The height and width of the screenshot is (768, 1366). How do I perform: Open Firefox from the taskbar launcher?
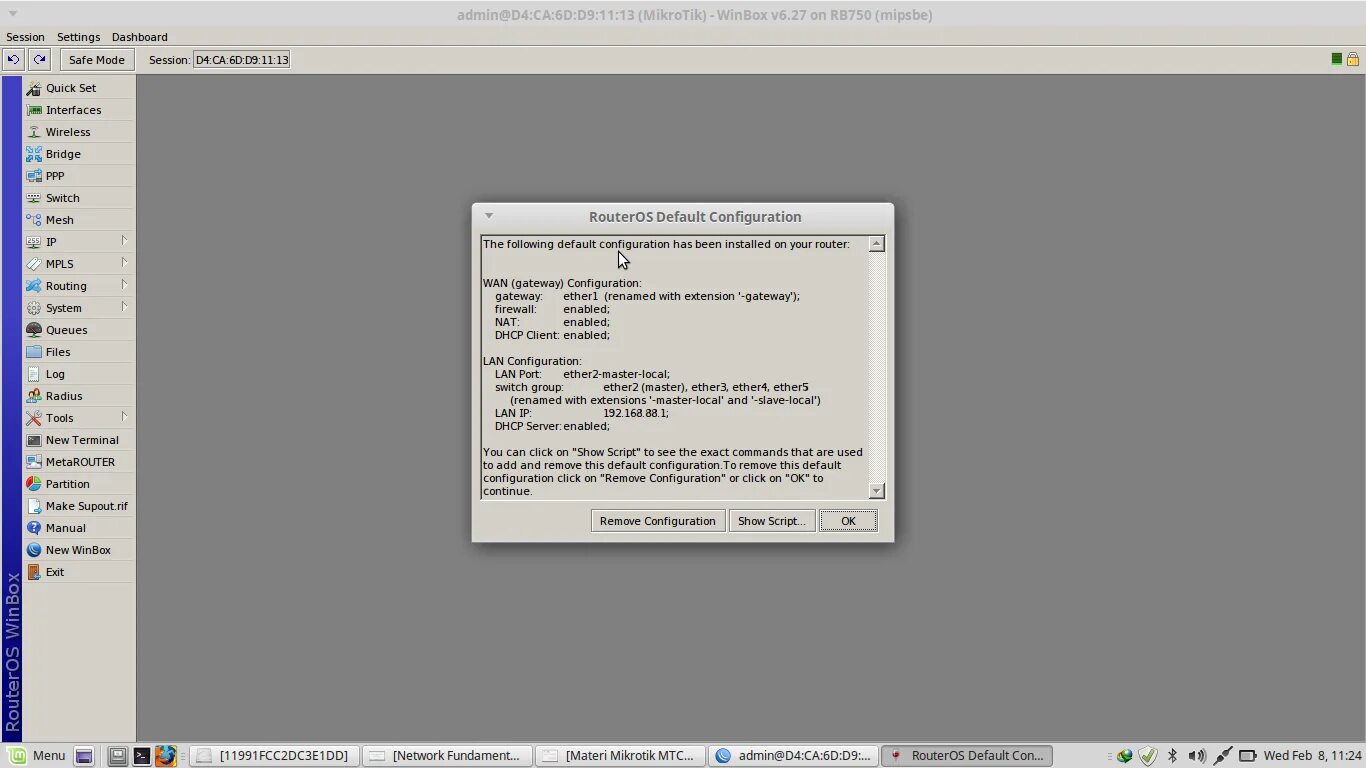click(166, 756)
